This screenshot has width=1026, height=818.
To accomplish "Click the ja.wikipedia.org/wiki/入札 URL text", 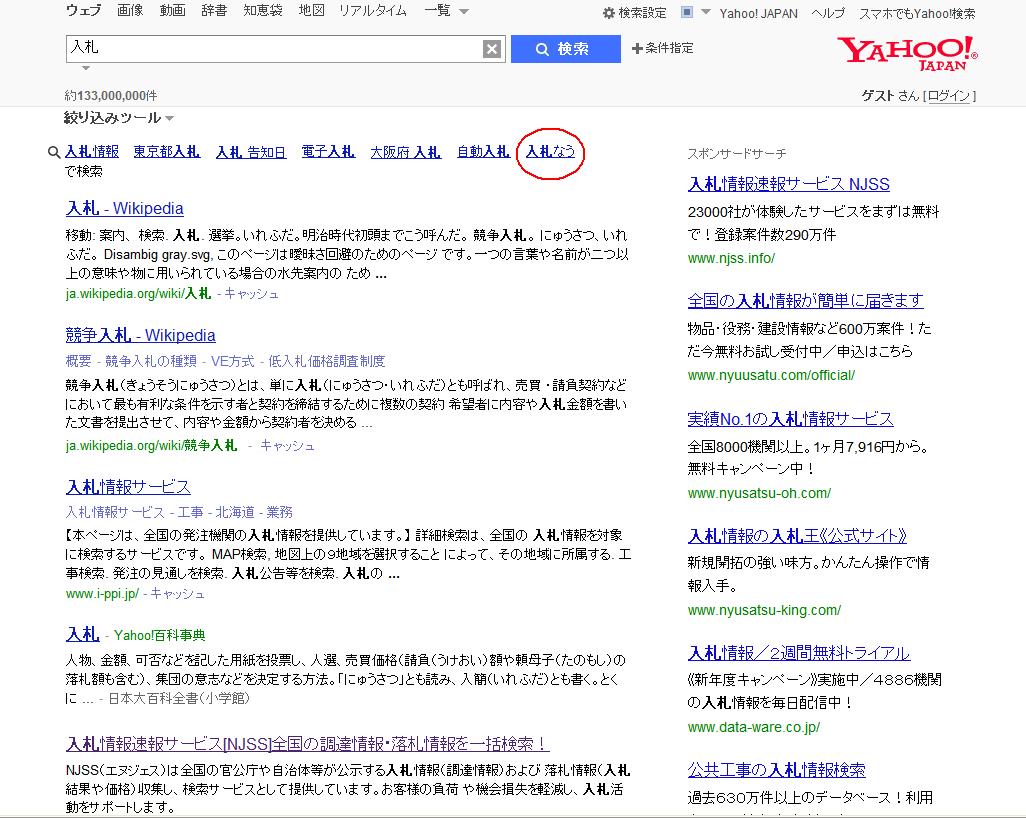I will coord(139,294).
